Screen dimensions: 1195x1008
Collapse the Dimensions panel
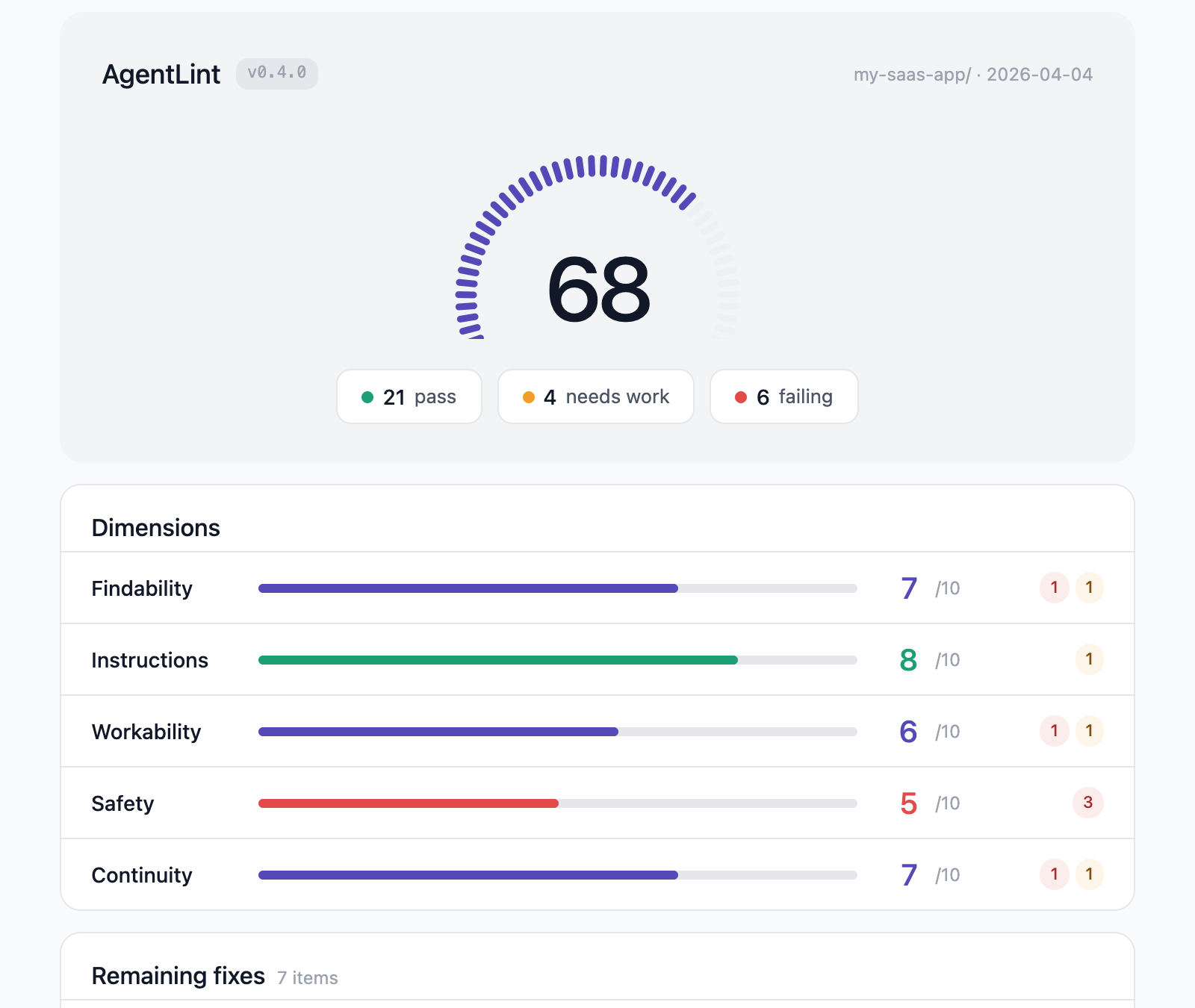click(155, 528)
